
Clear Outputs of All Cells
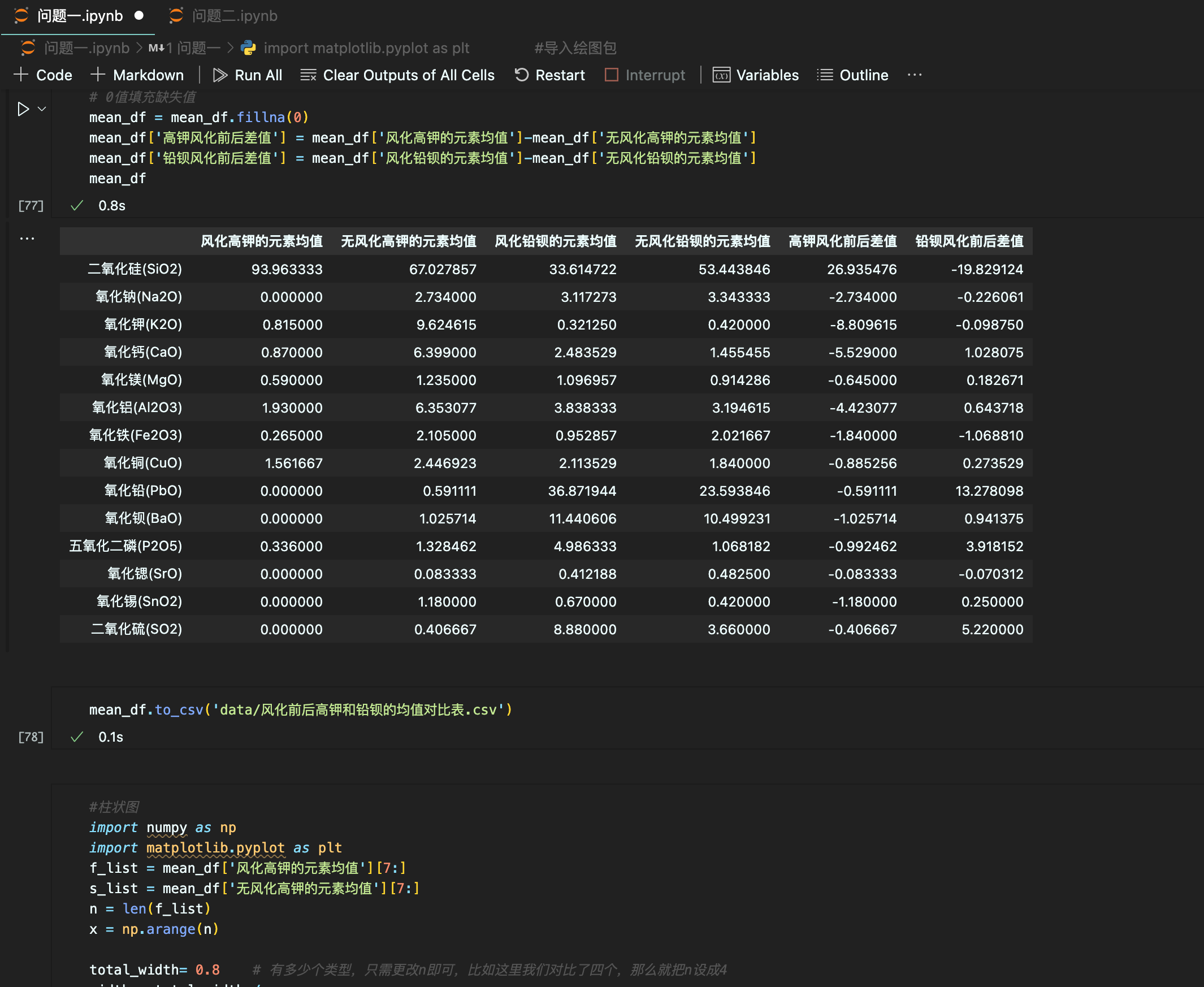397,75
